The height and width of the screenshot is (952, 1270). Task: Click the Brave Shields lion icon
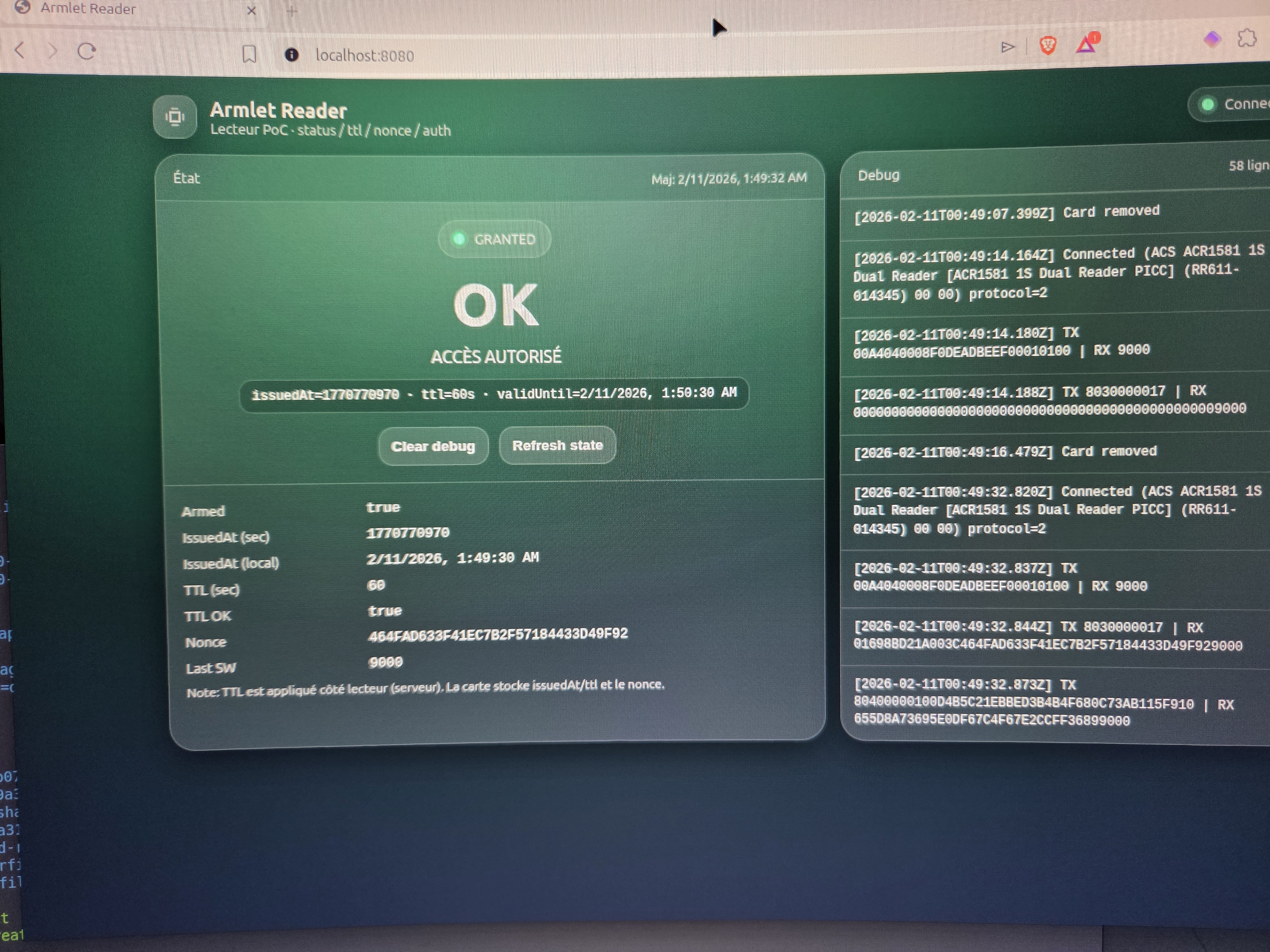pos(1048,45)
